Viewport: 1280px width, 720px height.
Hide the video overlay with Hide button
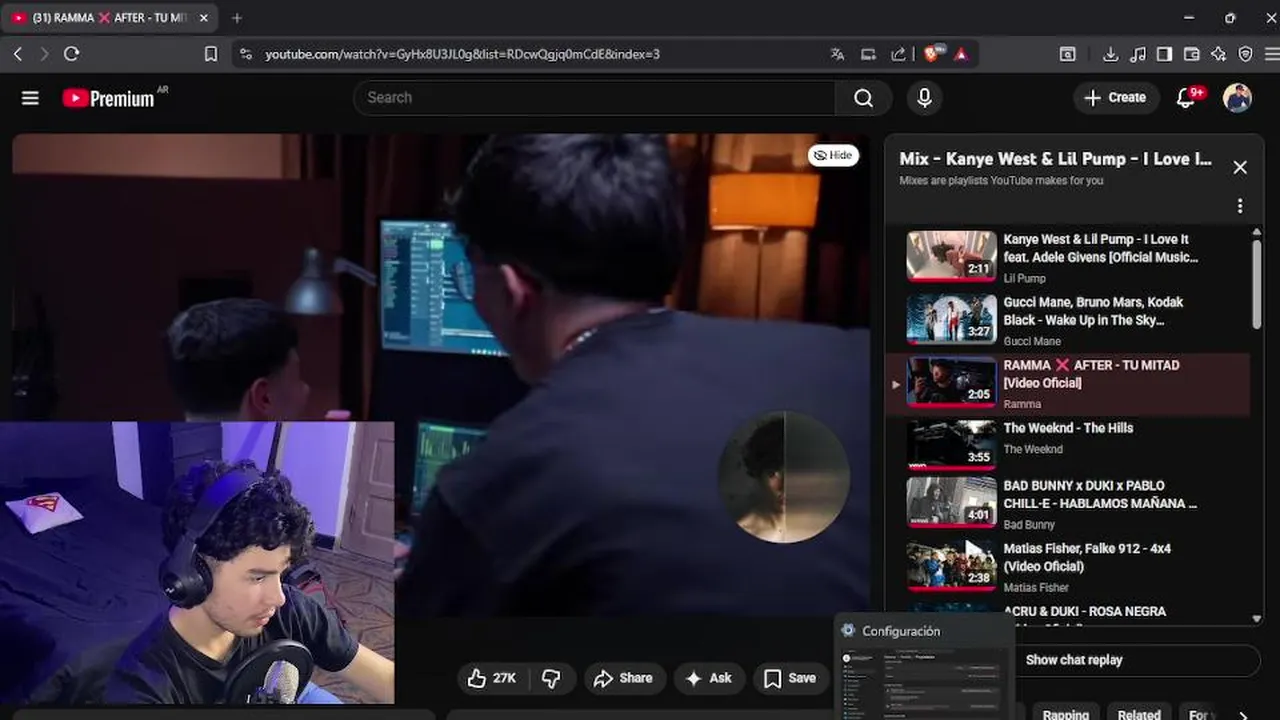[x=833, y=155]
